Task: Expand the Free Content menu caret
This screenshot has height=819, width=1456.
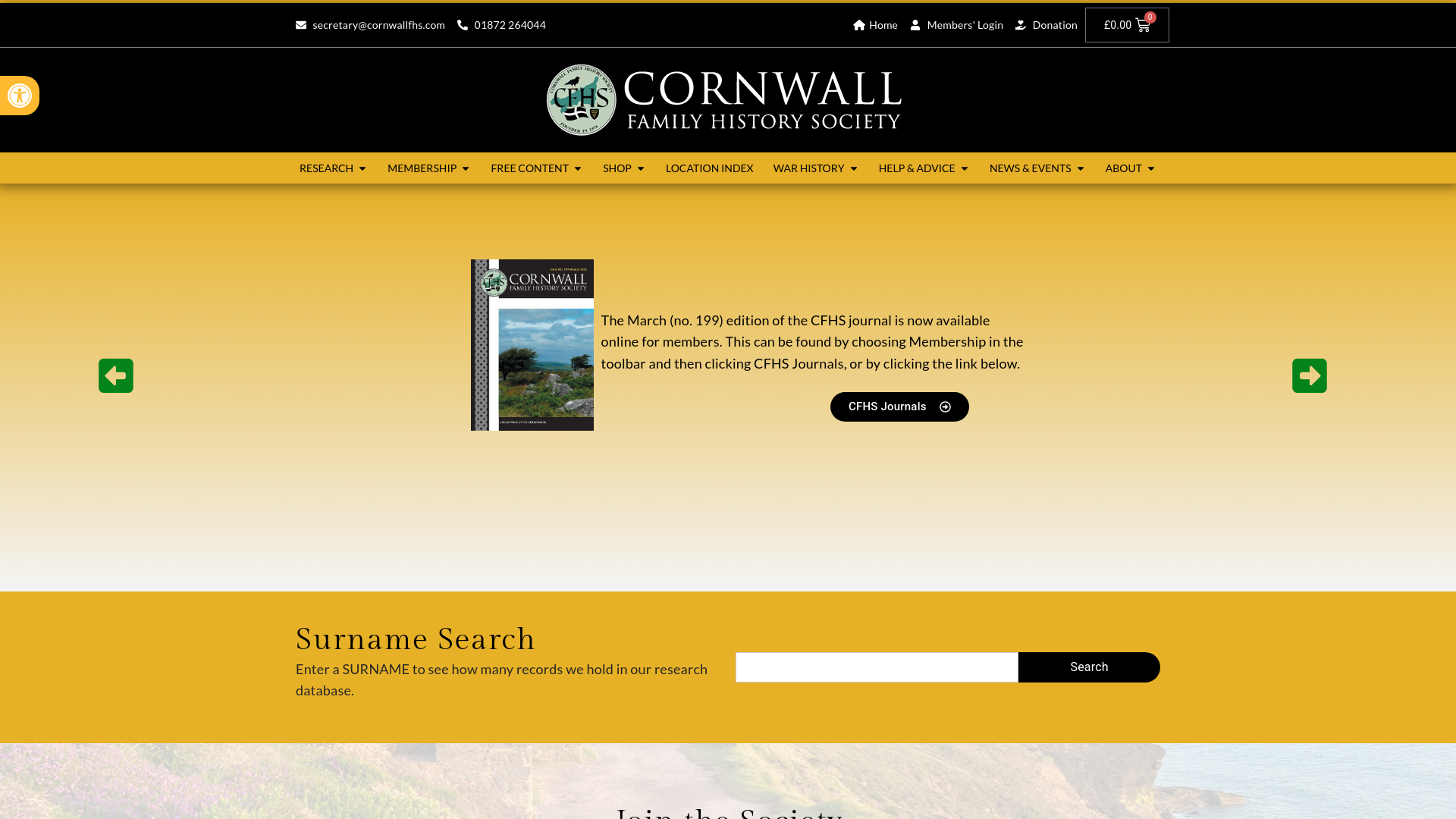Action: (578, 169)
